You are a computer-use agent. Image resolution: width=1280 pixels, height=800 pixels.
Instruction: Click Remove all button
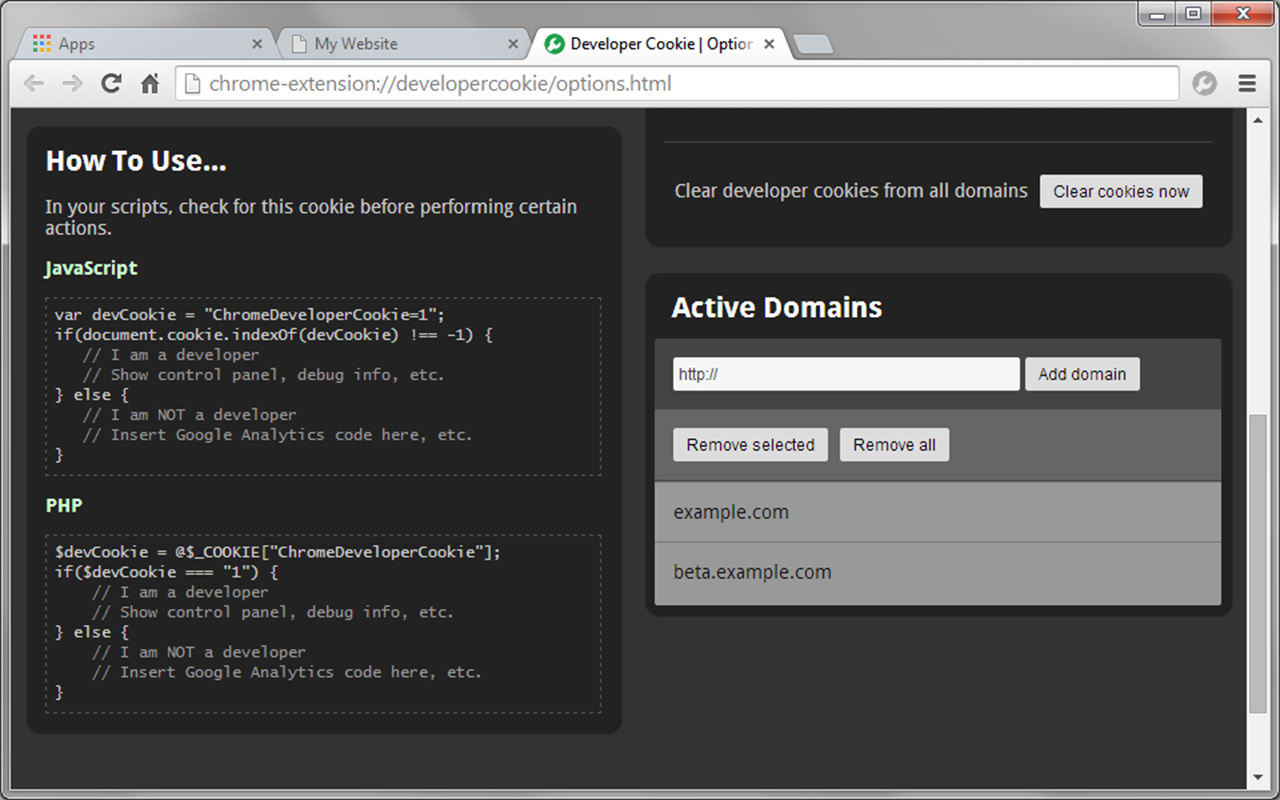pyautogui.click(x=894, y=445)
